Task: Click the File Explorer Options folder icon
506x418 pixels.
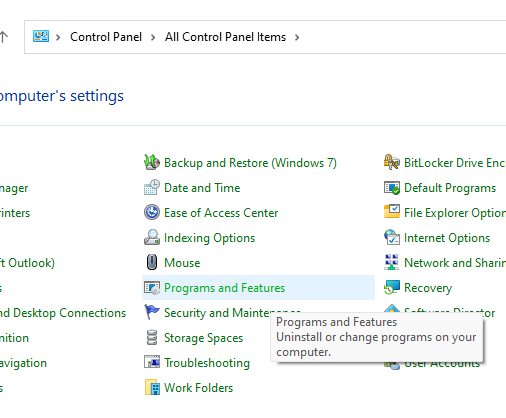Action: point(392,212)
